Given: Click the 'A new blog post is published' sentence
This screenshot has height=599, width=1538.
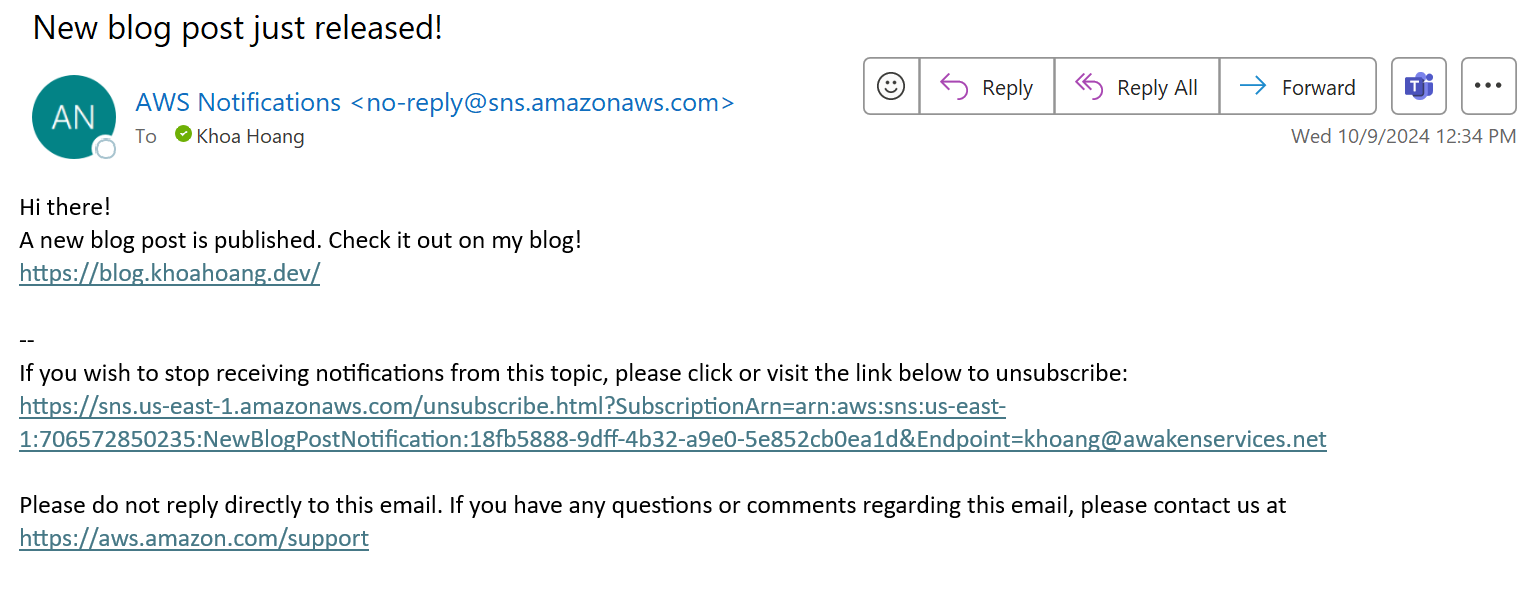Looking at the screenshot, I should point(300,241).
